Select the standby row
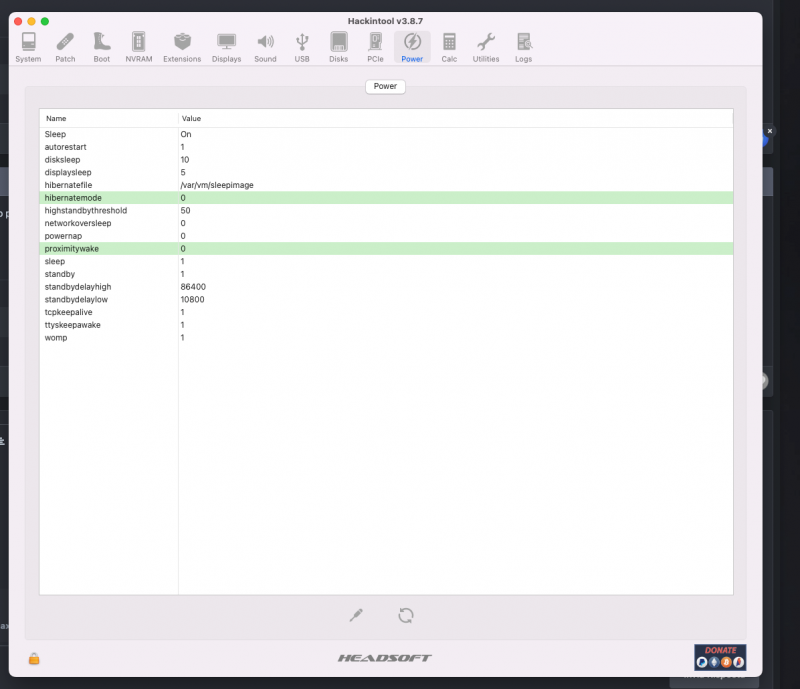 [386, 274]
